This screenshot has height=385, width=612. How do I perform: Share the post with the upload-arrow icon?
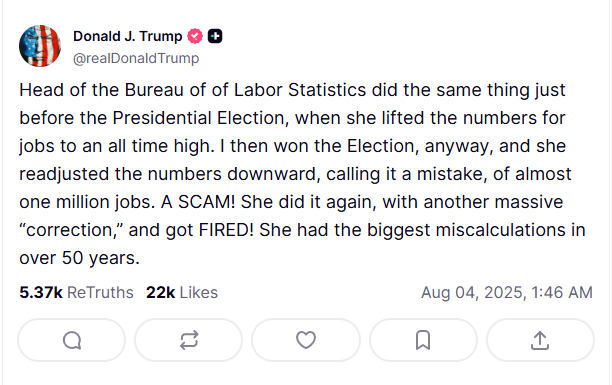[x=540, y=340]
